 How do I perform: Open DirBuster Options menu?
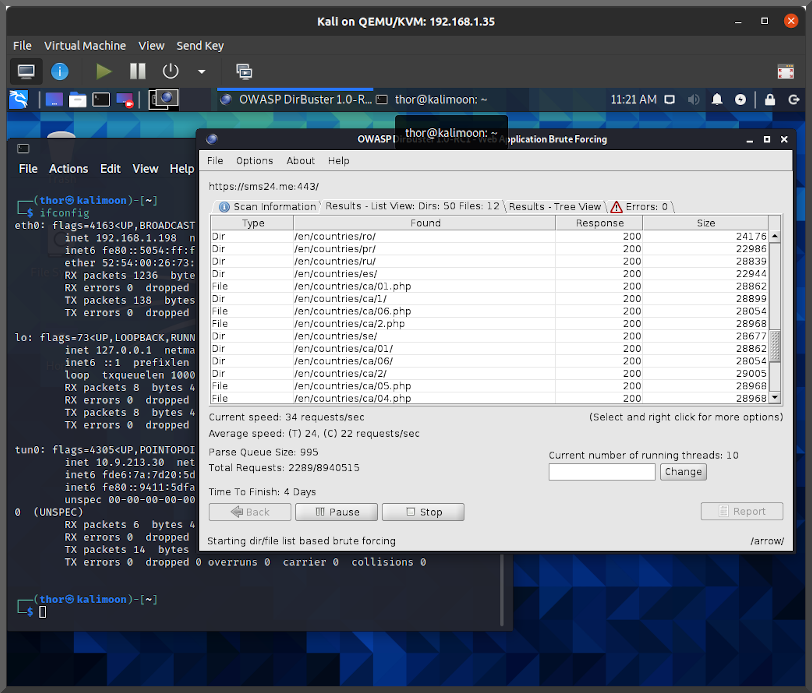(x=254, y=160)
